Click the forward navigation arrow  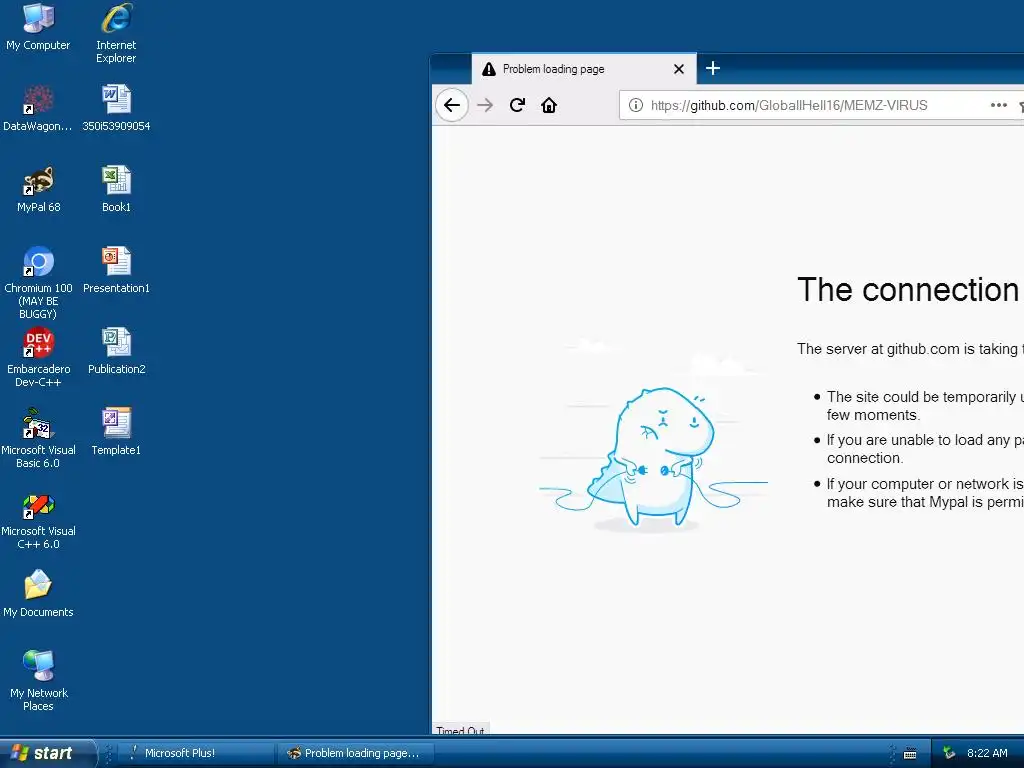(x=485, y=105)
